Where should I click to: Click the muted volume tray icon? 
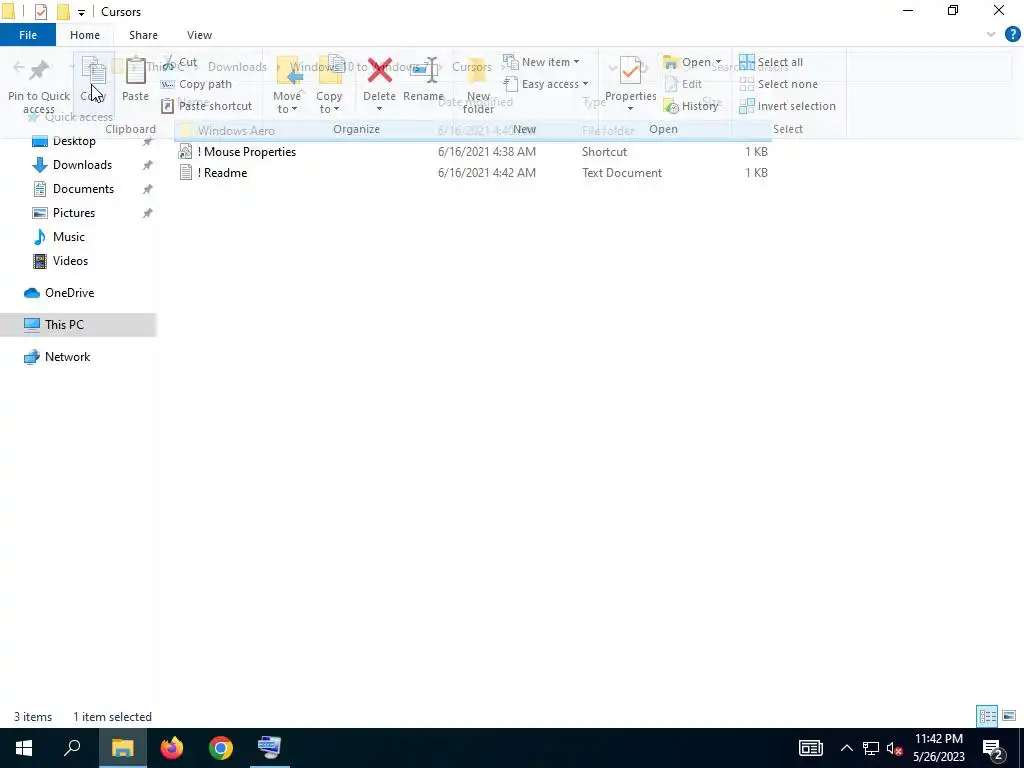(x=895, y=748)
